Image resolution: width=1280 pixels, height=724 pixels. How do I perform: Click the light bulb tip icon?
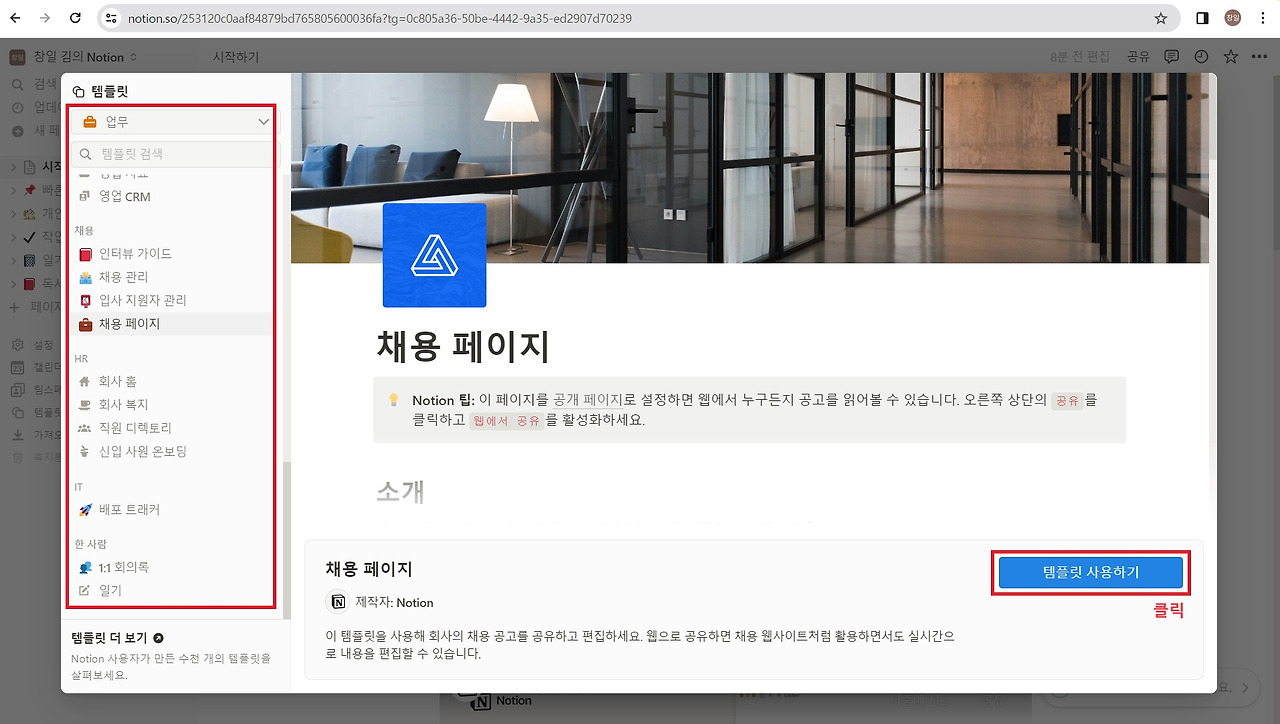(x=394, y=400)
